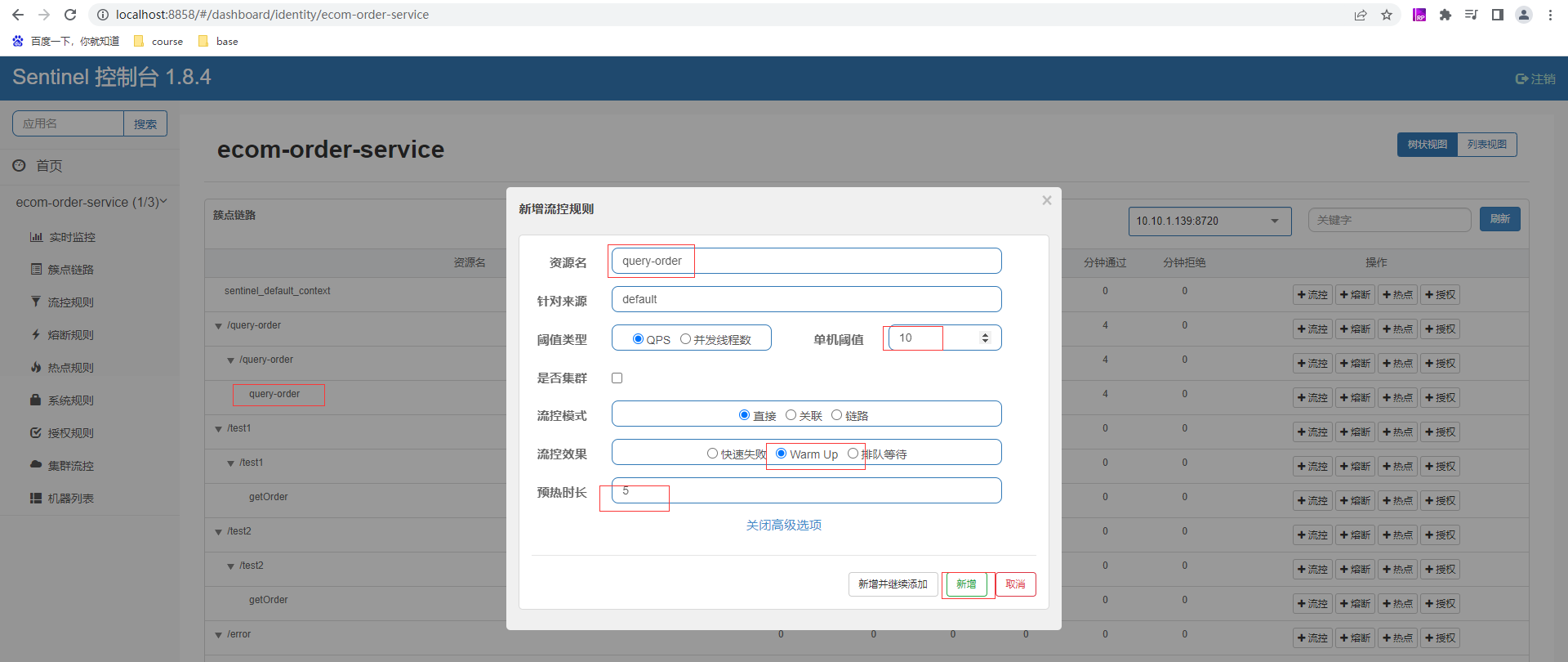The image size is (1568, 662).
Task: Focus the 预热时长 input field
Action: pyautogui.click(x=807, y=490)
